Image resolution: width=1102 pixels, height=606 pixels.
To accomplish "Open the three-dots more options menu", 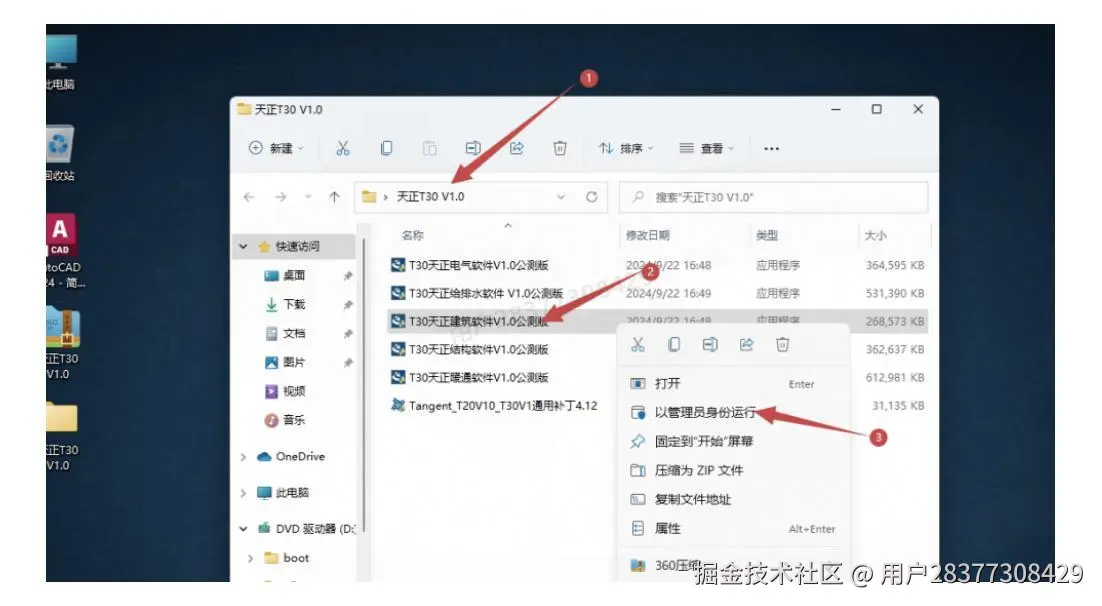I will (x=772, y=148).
